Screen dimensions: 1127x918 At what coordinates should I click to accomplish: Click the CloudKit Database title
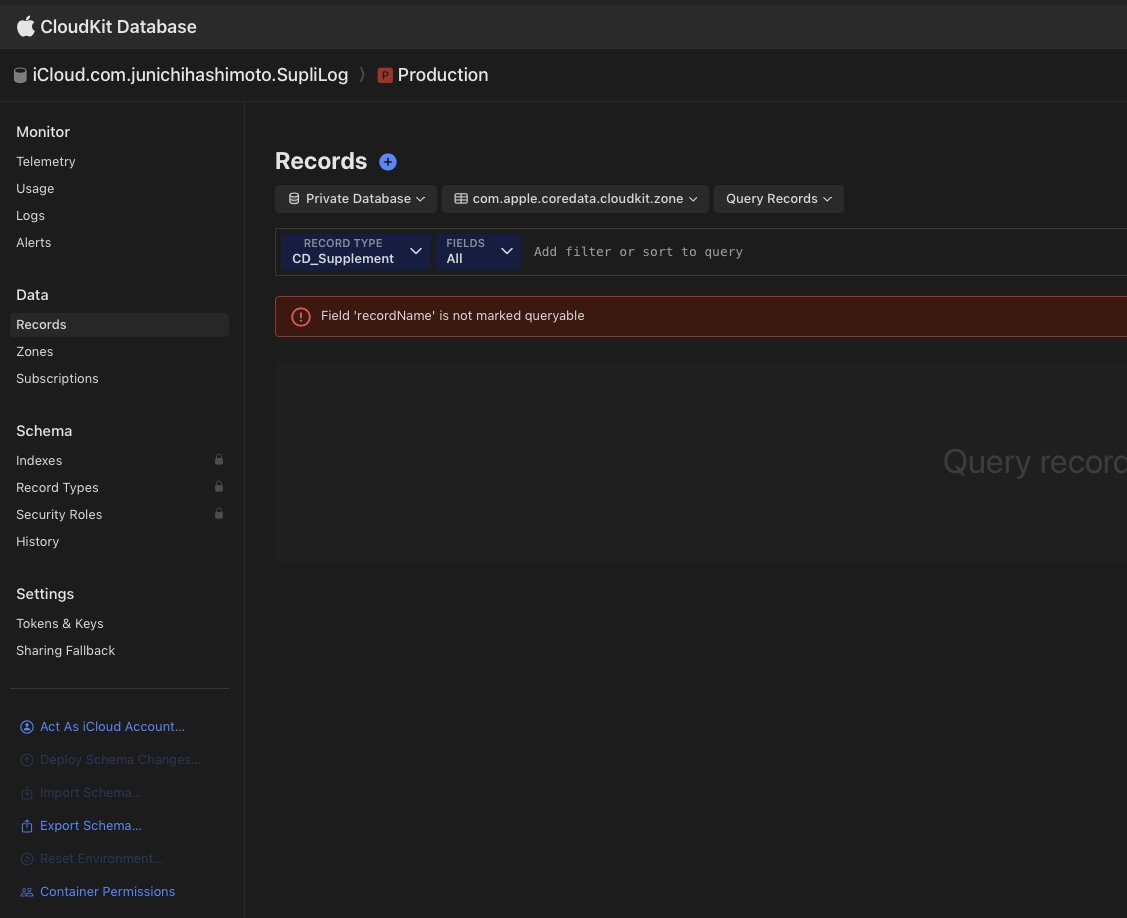[119, 27]
